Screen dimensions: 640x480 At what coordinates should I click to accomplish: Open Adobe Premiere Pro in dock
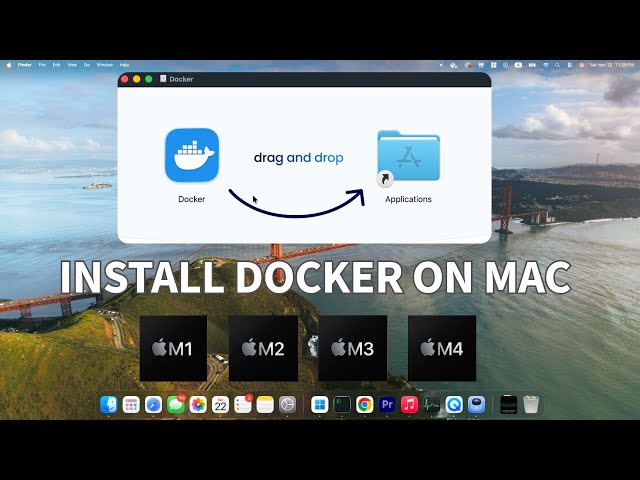(x=387, y=404)
